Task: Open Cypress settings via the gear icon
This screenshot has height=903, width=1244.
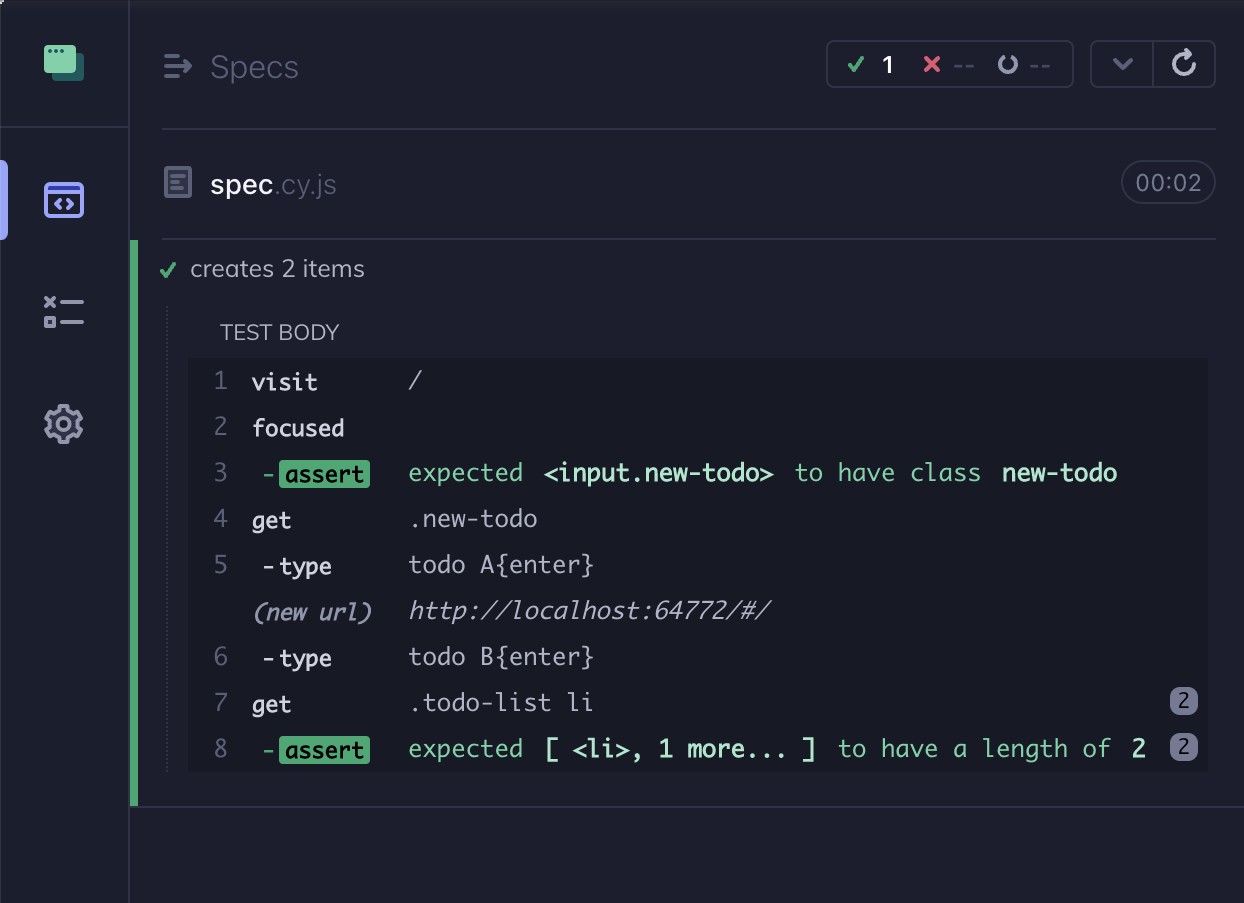Action: (63, 423)
